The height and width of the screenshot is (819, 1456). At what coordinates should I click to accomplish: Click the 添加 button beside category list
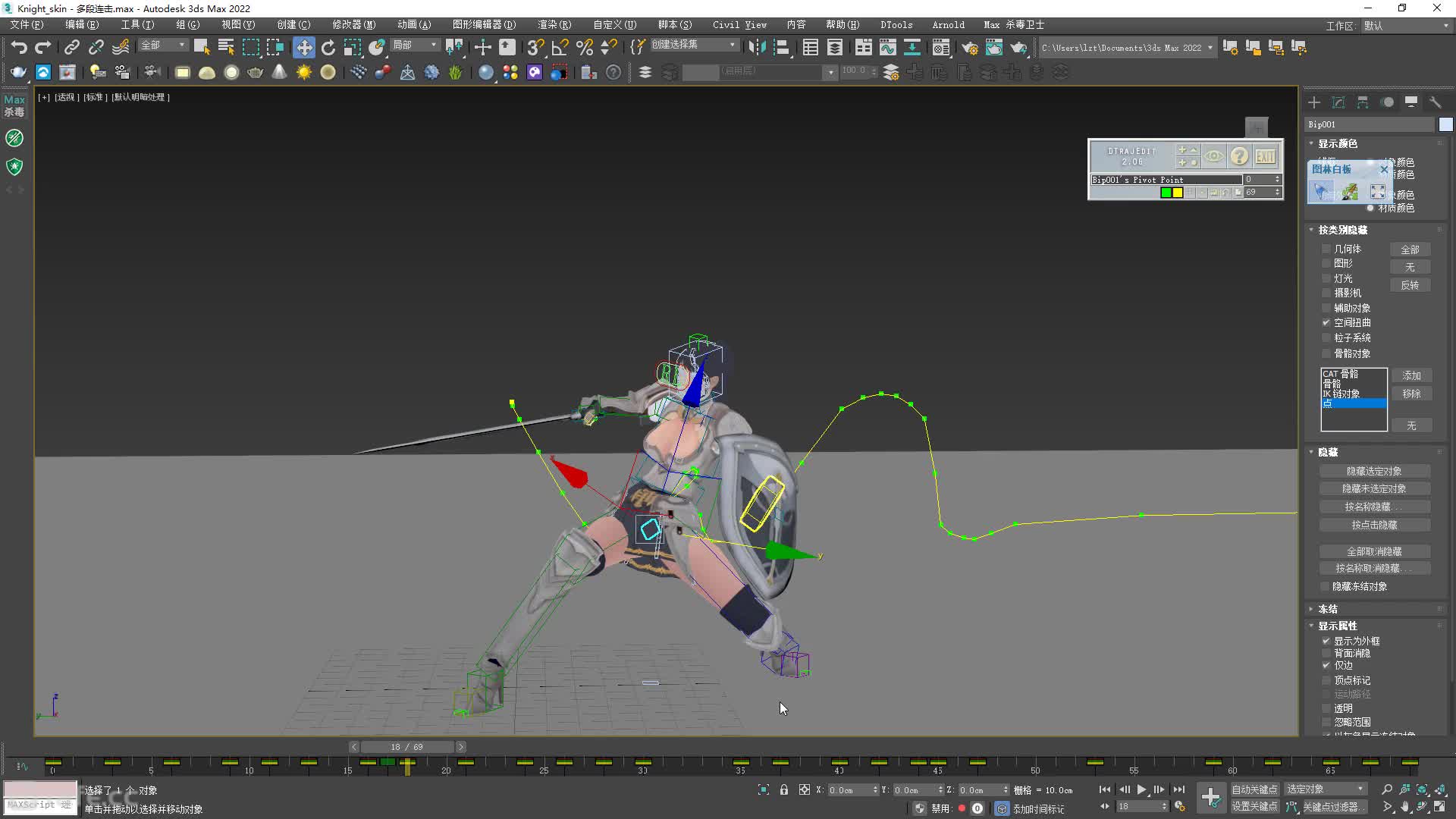(x=1411, y=375)
